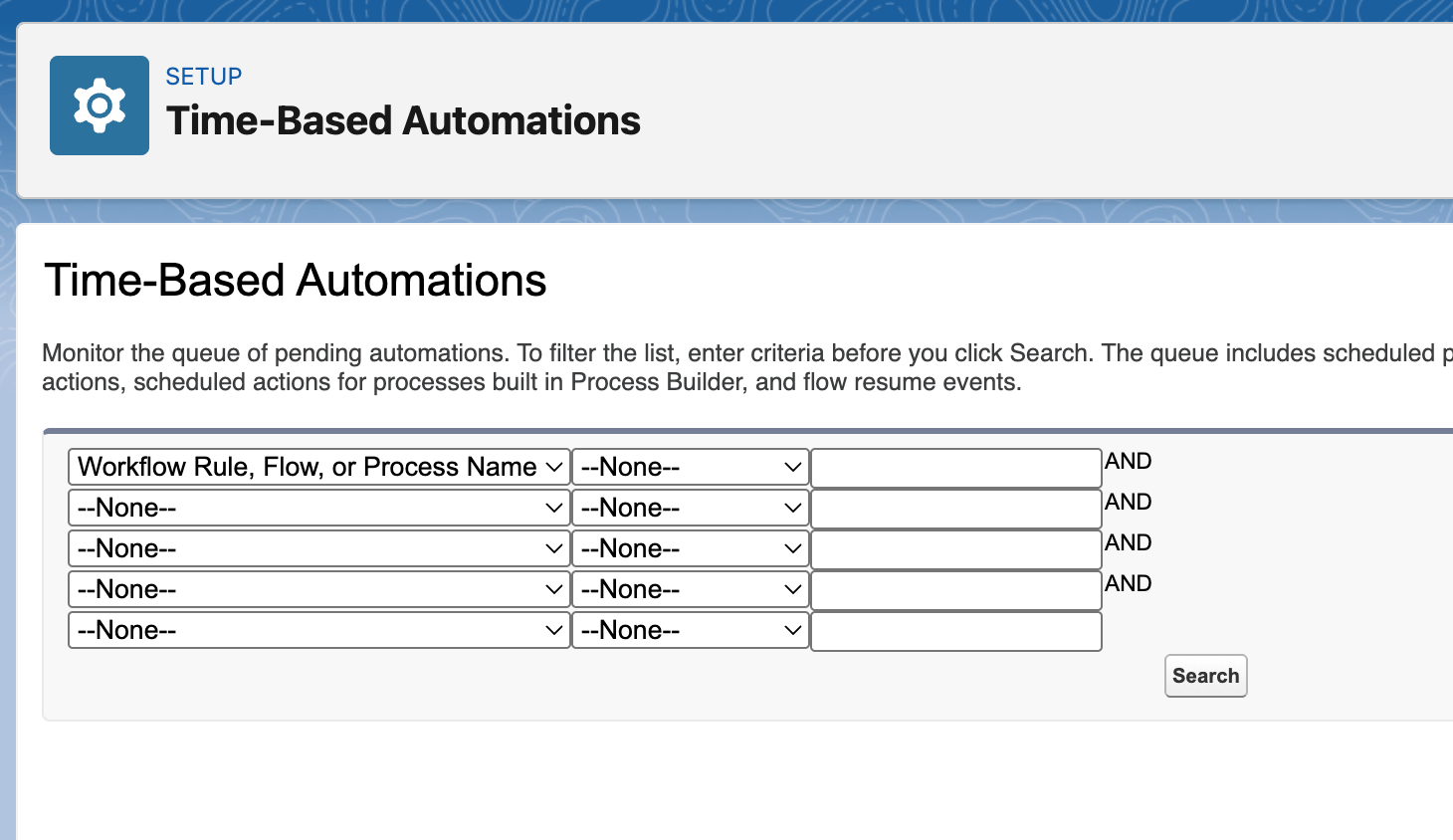This screenshot has width=1453, height=840.
Task: Open the fifth row field --None-- dropdown
Action: coord(318,630)
